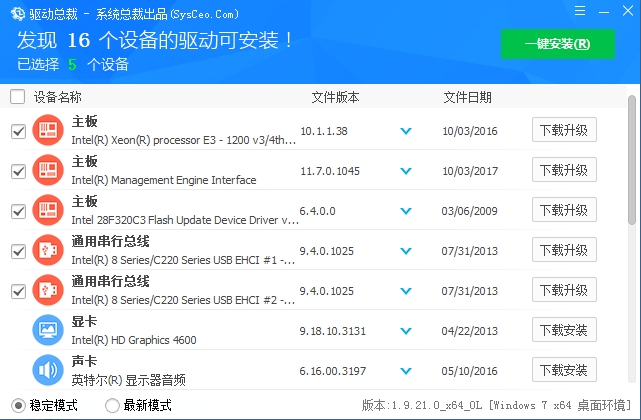Click the 声卡 category label
The height and width of the screenshot is (420, 641).
point(84,361)
